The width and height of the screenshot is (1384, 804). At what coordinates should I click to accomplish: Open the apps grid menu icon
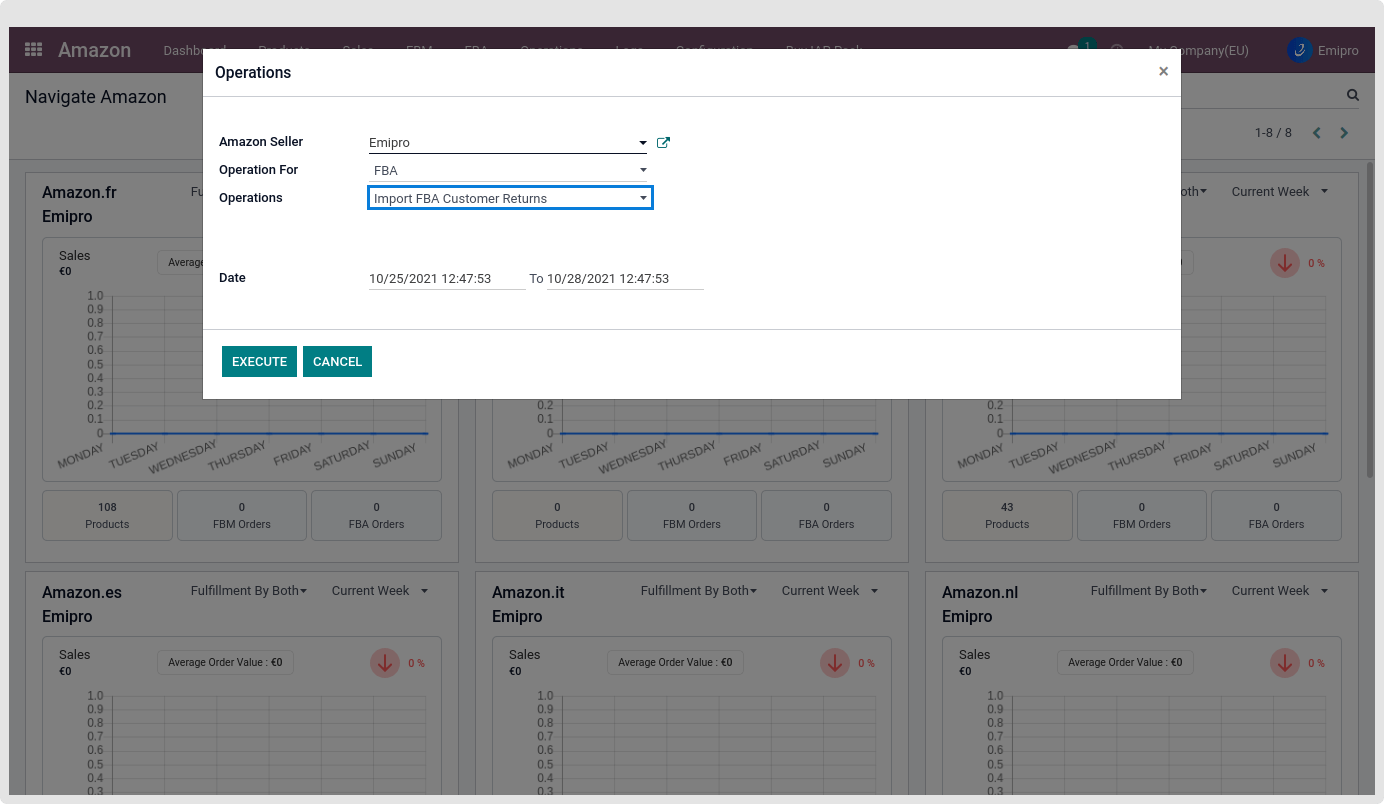pyautogui.click(x=33, y=50)
